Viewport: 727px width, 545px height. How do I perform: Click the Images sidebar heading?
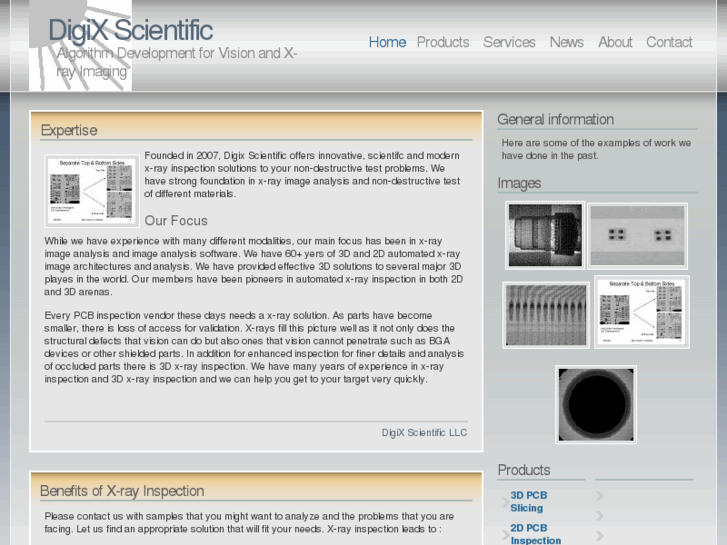(x=519, y=183)
